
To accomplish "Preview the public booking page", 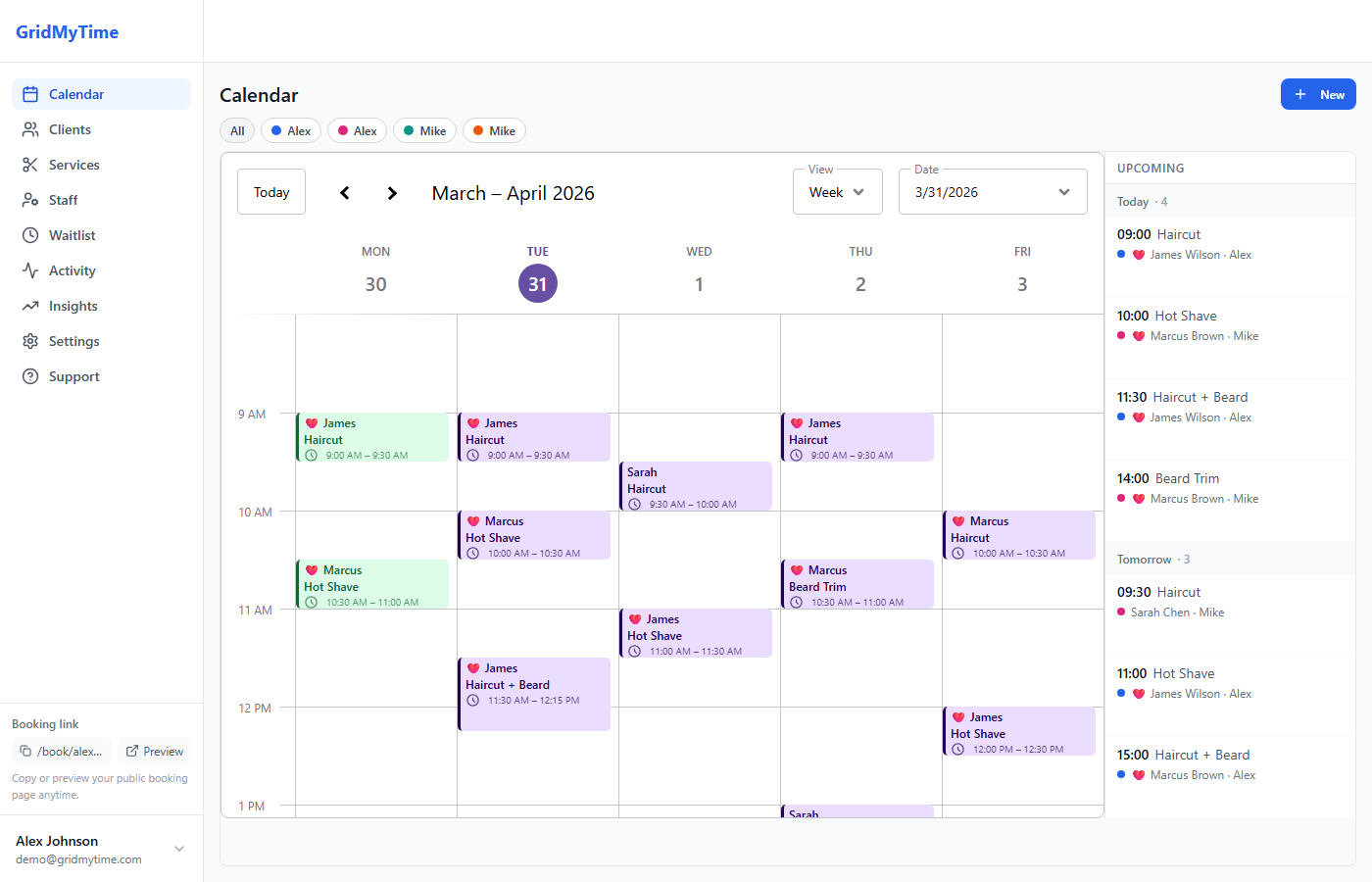I will coord(154,751).
